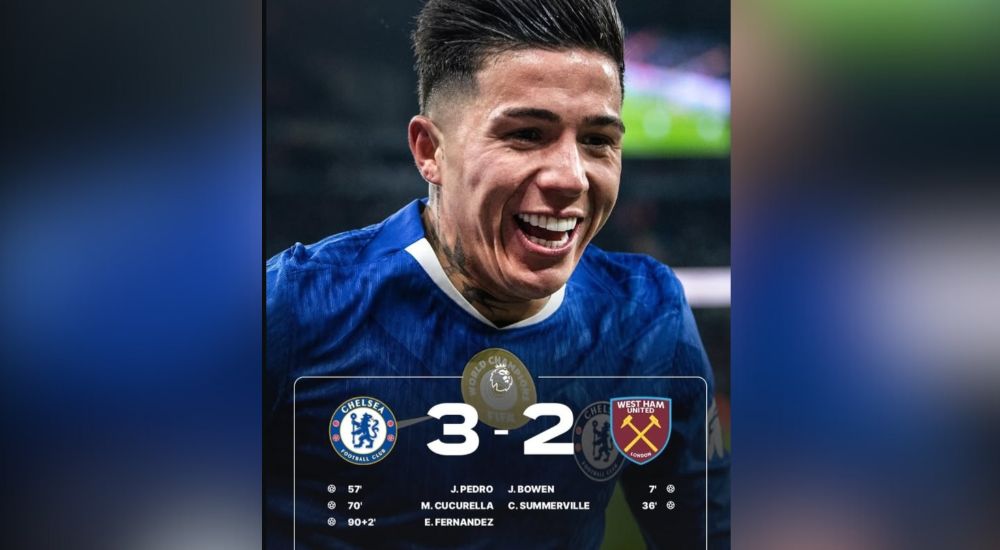This screenshot has width=1000, height=550.
Task: Click the West Ham United crest
Action: pos(640,430)
